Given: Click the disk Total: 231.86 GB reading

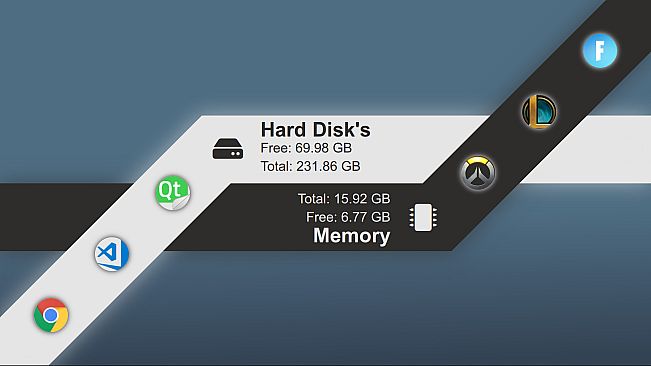Looking at the screenshot, I should click(311, 166).
